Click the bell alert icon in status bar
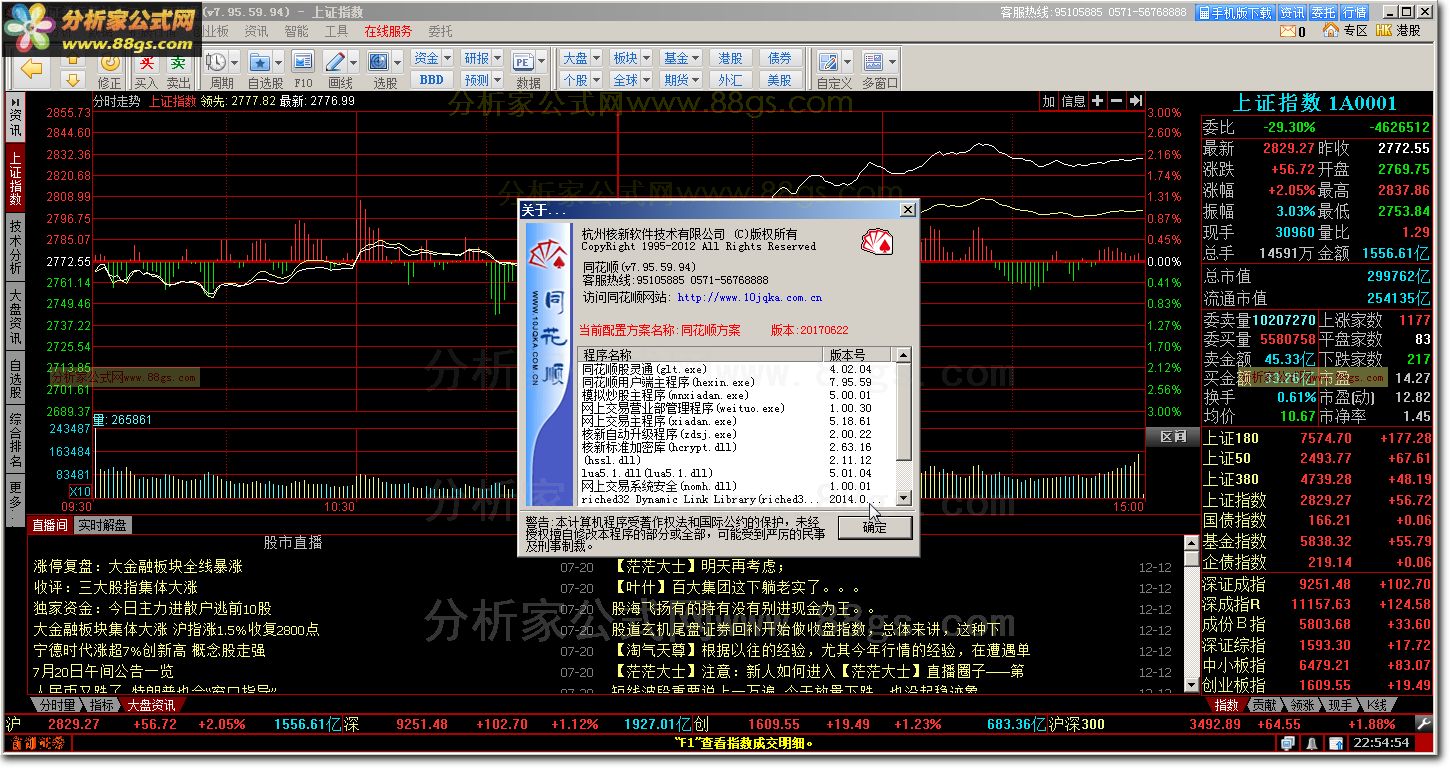Viewport: 1451px width, 768px height. tap(1310, 743)
